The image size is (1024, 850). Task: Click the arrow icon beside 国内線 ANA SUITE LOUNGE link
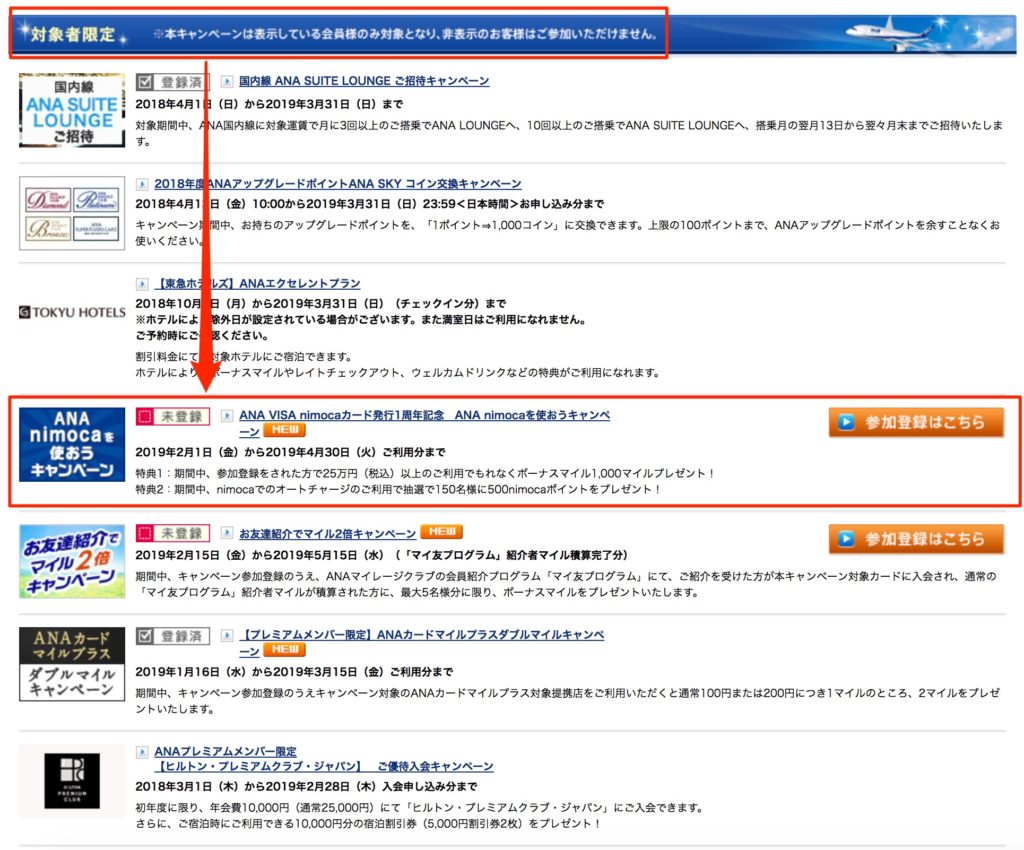click(227, 82)
